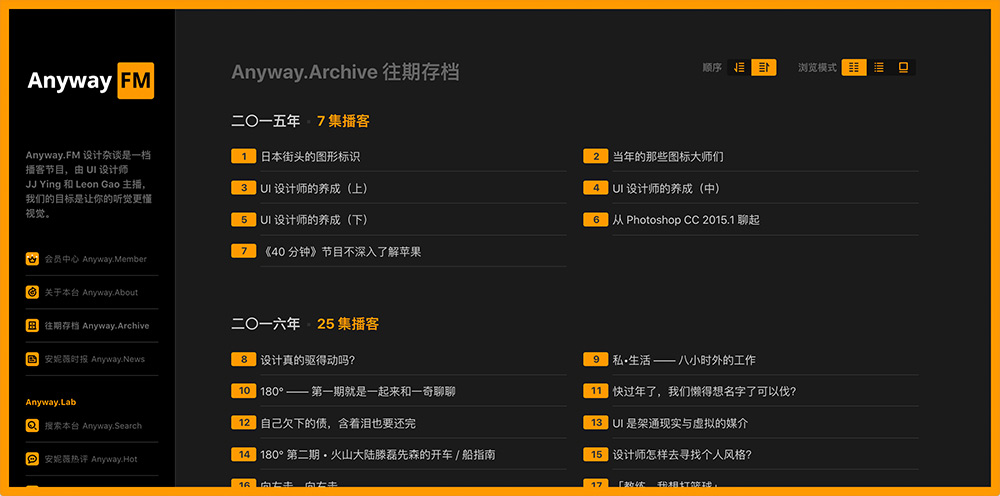Click the Anyway.Lab section heading
1000x496 pixels.
pyautogui.click(x=51, y=402)
